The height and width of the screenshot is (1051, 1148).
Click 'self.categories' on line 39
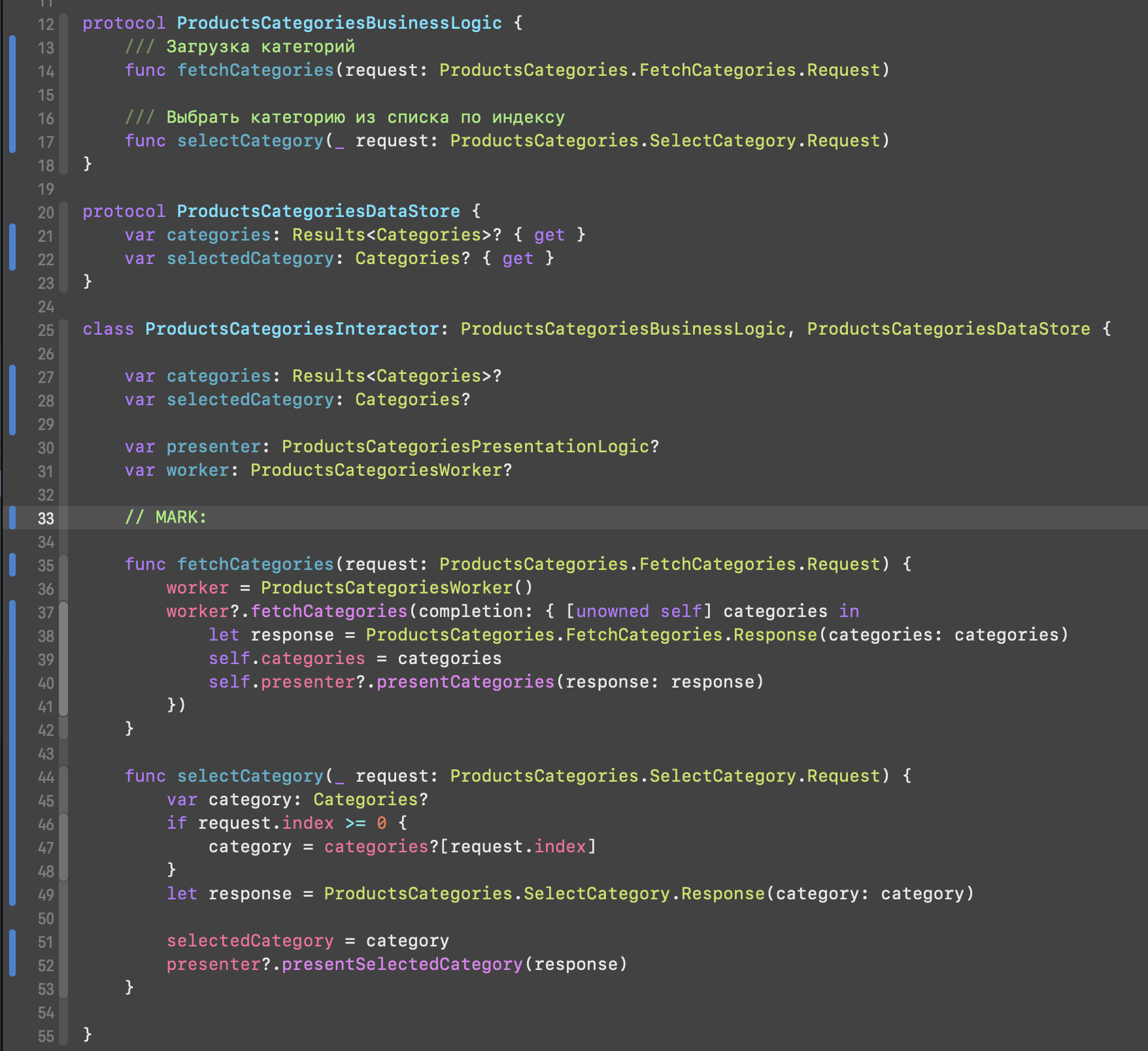(287, 658)
